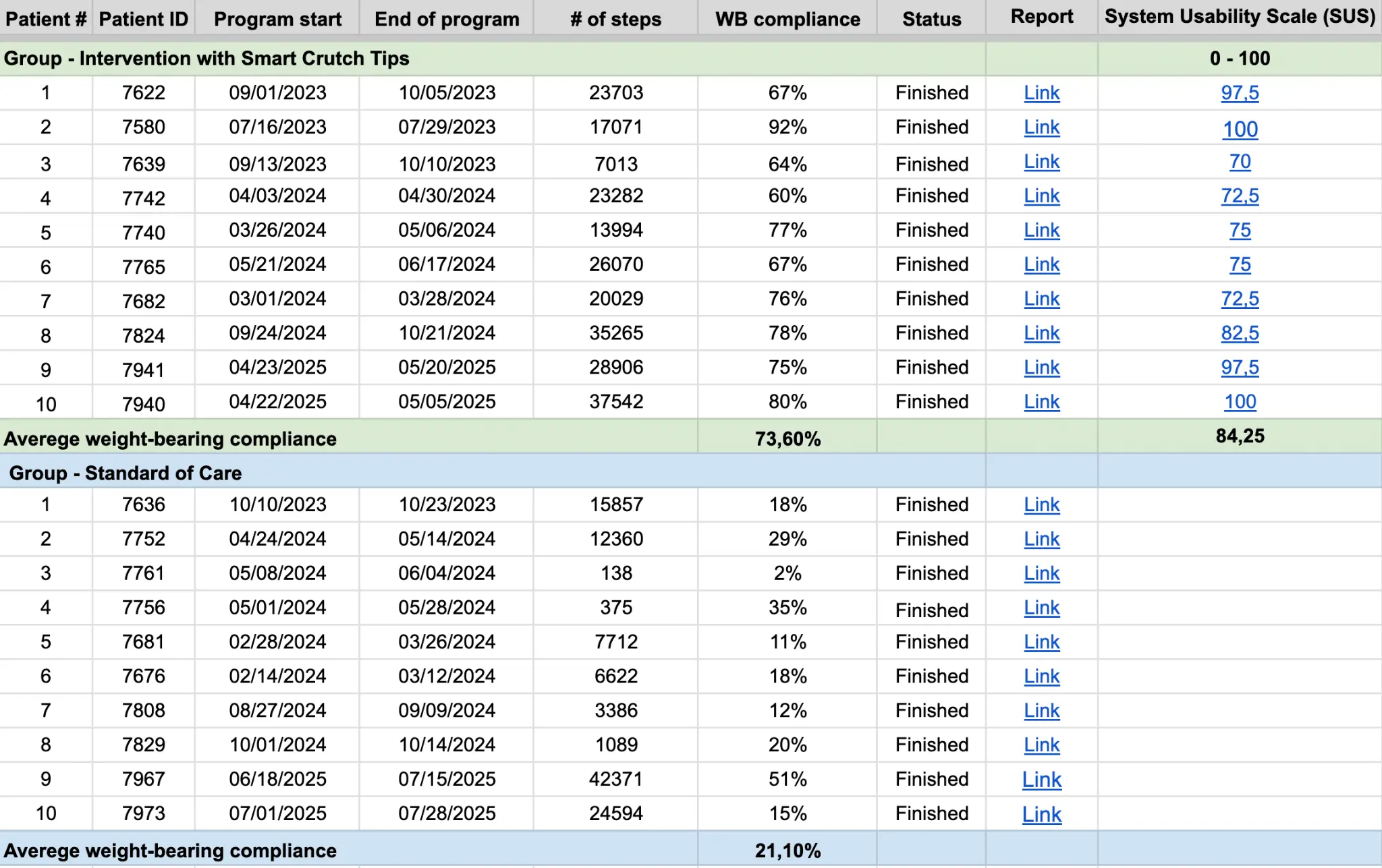This screenshot has width=1382, height=868.
Task: Select the 73,60% average compliance cell
Action: 787,439
